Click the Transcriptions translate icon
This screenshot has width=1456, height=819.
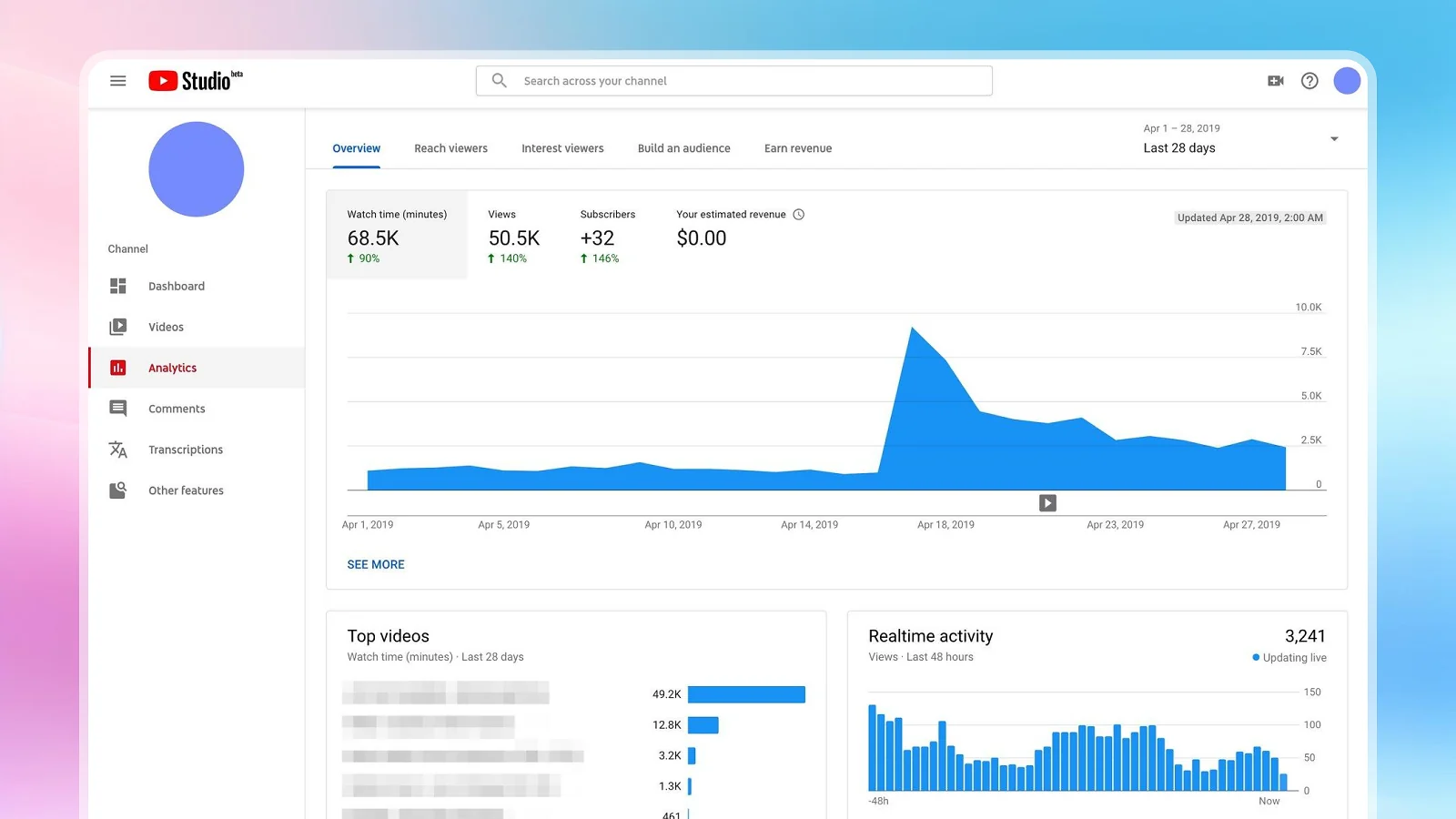click(118, 450)
